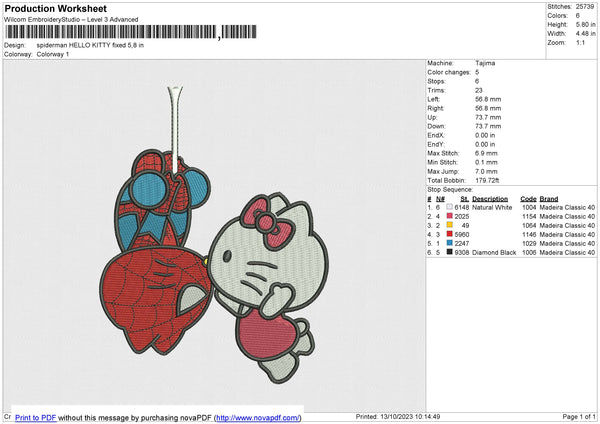Select the 'Production Worksheet' title
The height and width of the screenshot is (424, 600).
coord(56,8)
